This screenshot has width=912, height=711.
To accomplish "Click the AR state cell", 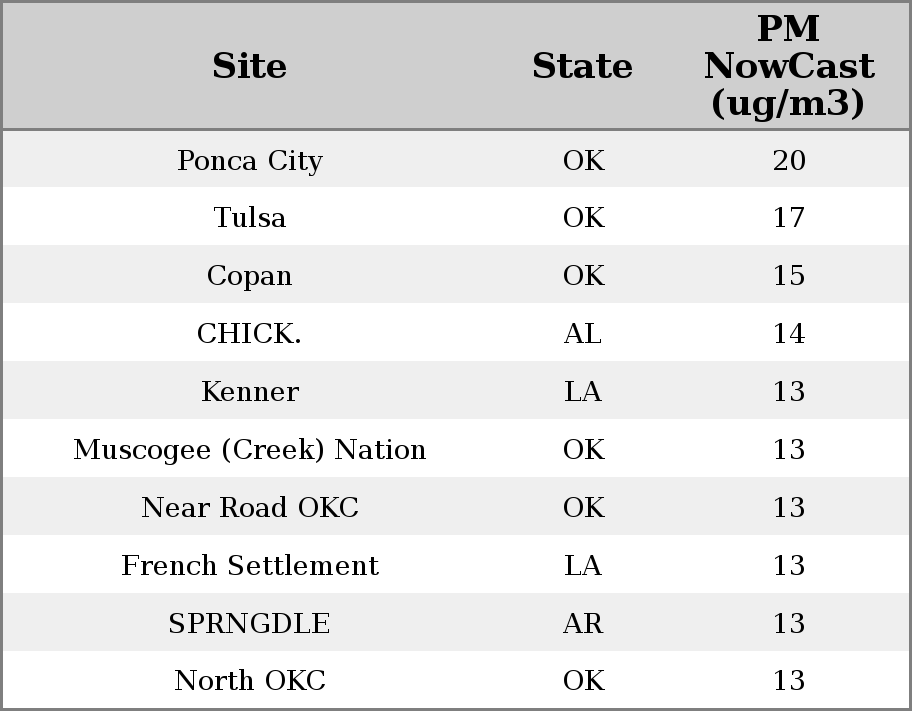I will [582, 624].
